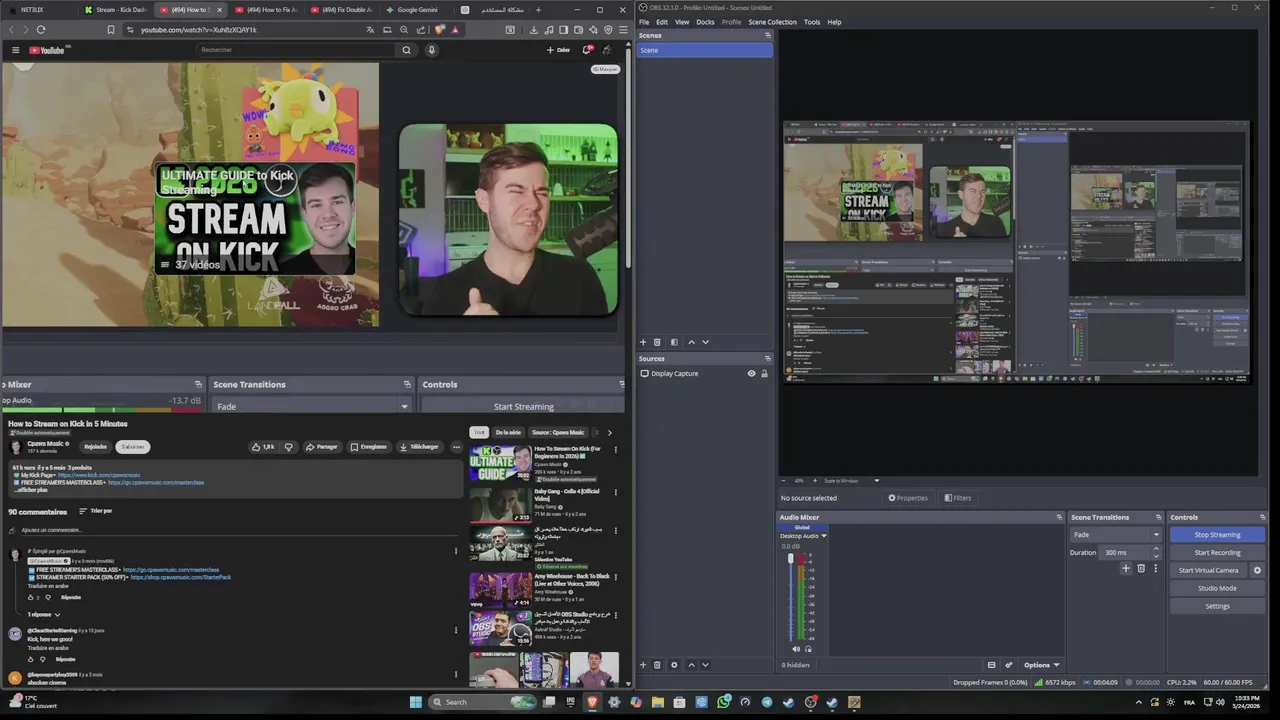The image size is (1280, 720).
Task: Open Virtual Camera settings gear
Action: click(x=1257, y=570)
